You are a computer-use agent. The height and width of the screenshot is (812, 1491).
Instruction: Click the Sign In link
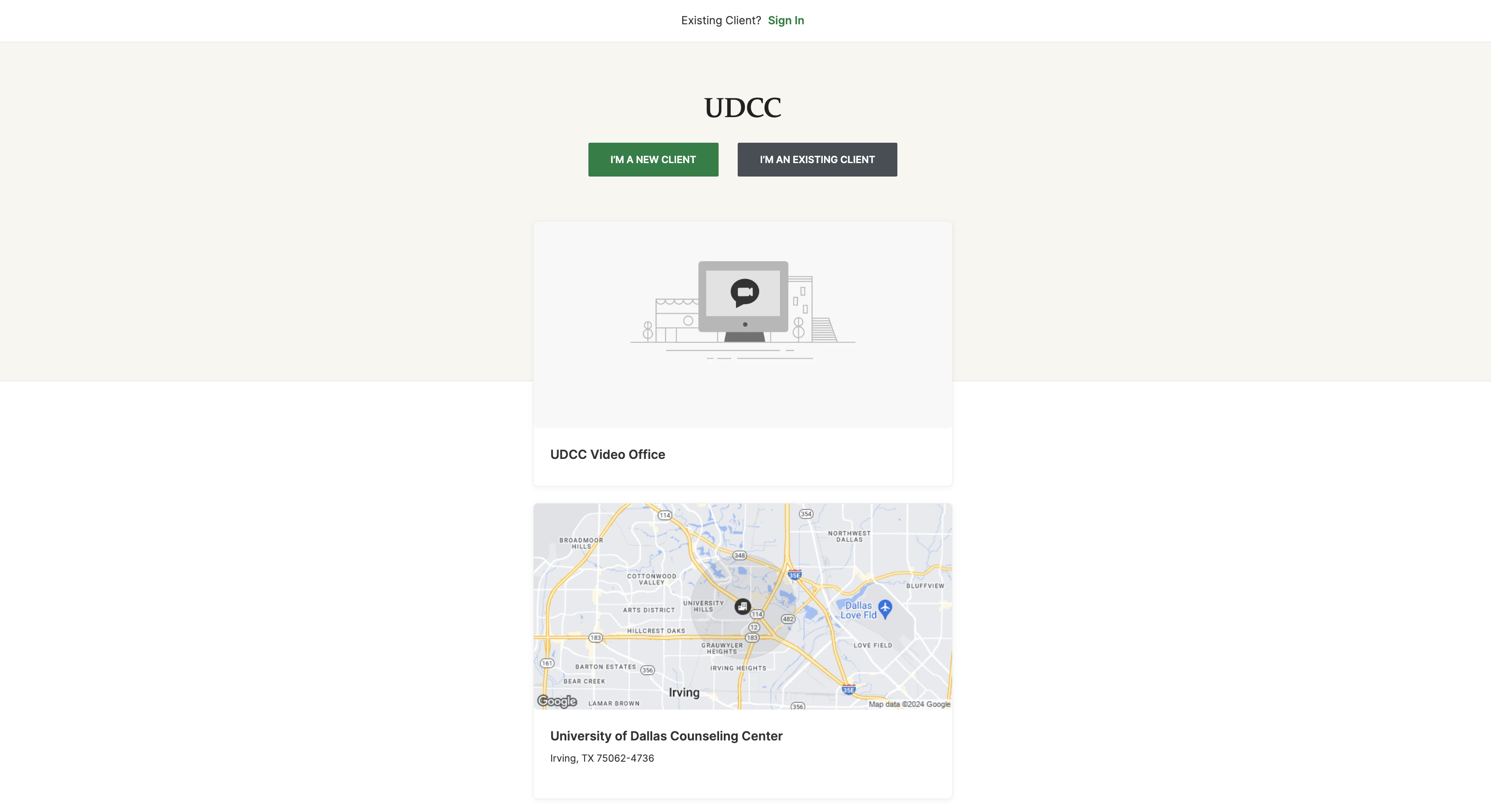tap(785, 20)
